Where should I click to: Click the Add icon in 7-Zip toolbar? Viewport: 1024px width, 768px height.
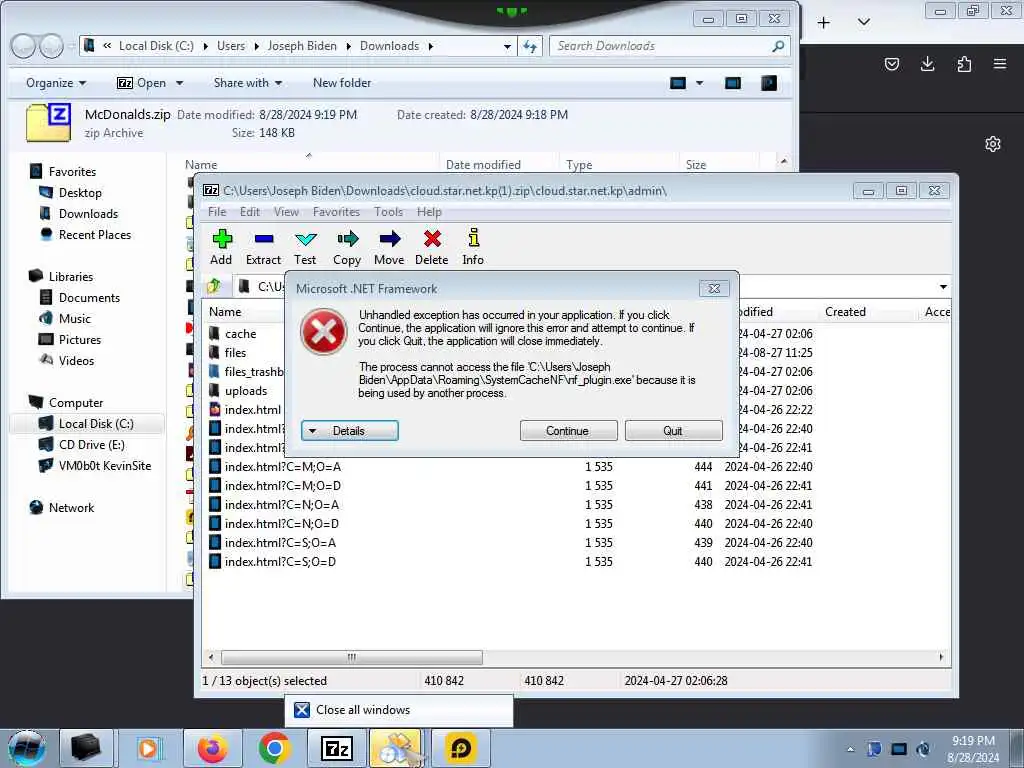point(222,239)
